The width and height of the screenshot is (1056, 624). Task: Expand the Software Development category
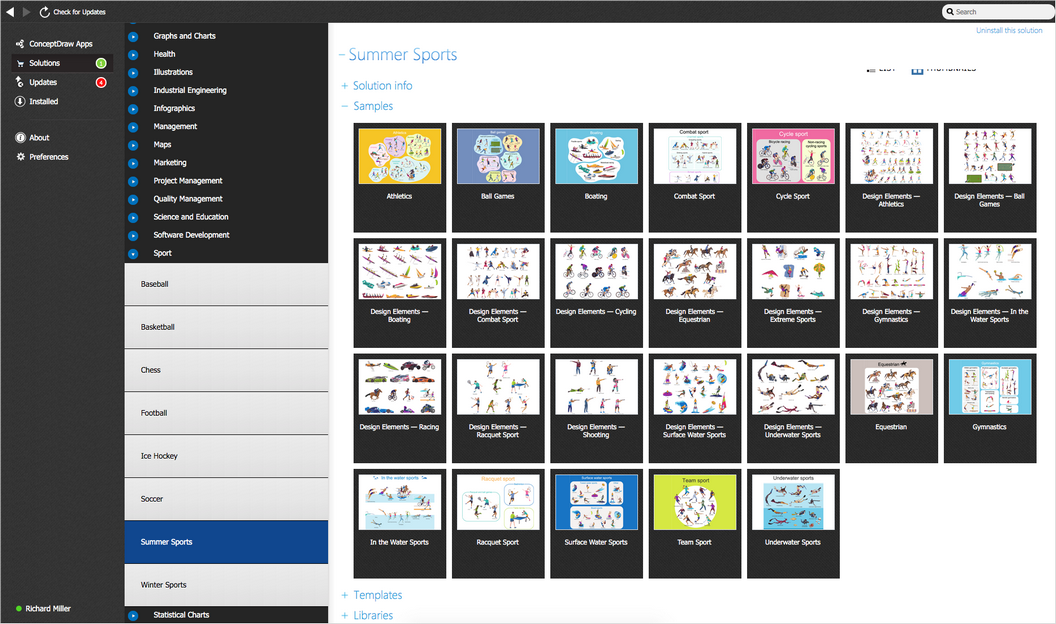[133, 236]
